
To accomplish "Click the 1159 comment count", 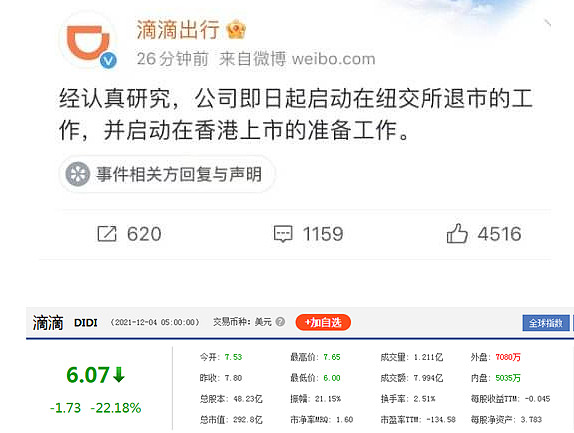I will (x=323, y=234).
